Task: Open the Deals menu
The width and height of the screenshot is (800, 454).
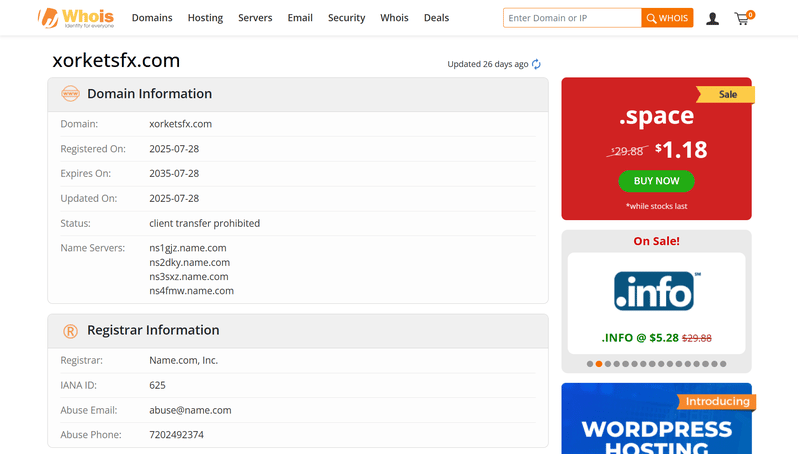Action: (436, 18)
